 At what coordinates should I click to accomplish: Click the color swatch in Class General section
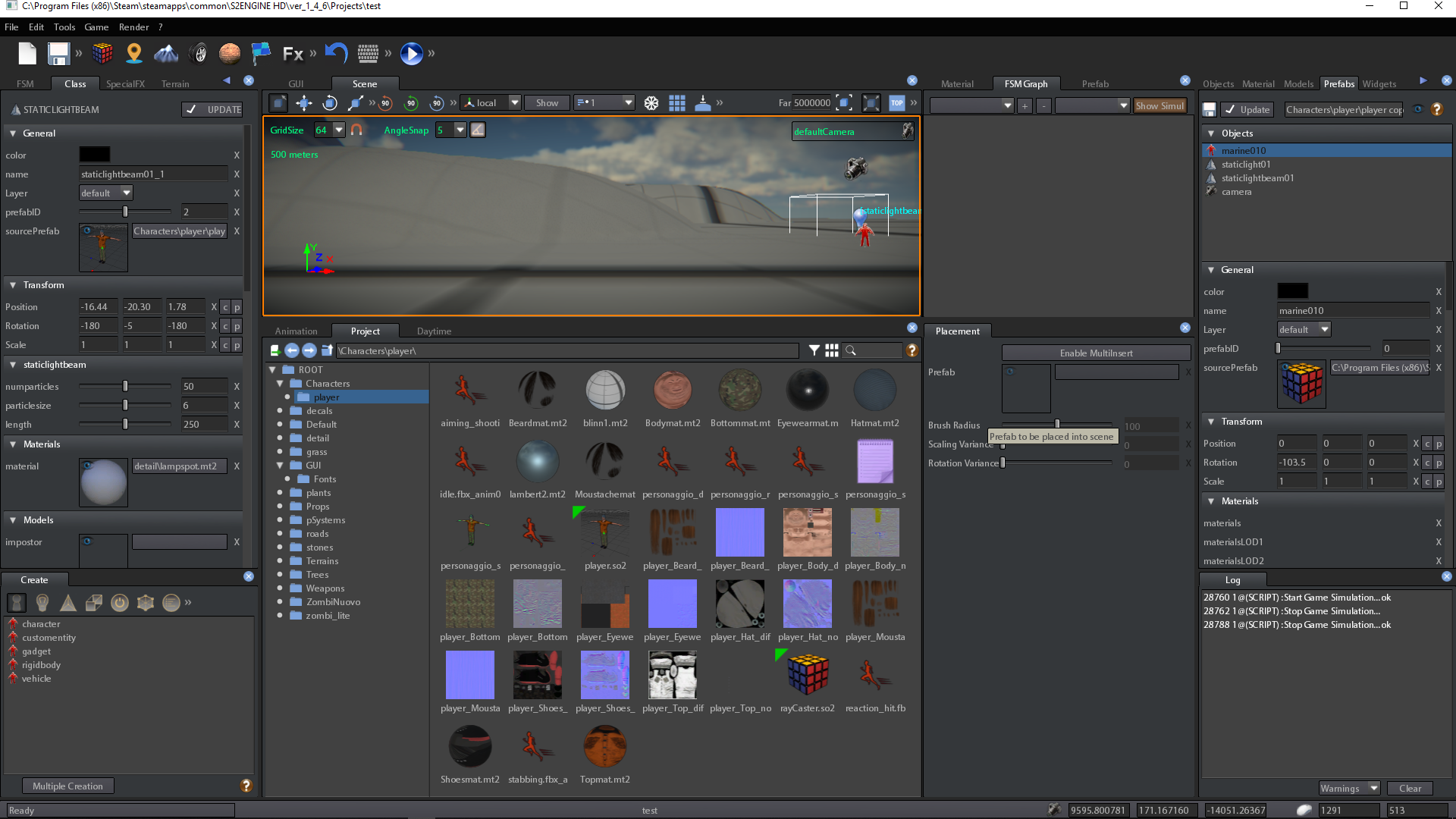95,155
